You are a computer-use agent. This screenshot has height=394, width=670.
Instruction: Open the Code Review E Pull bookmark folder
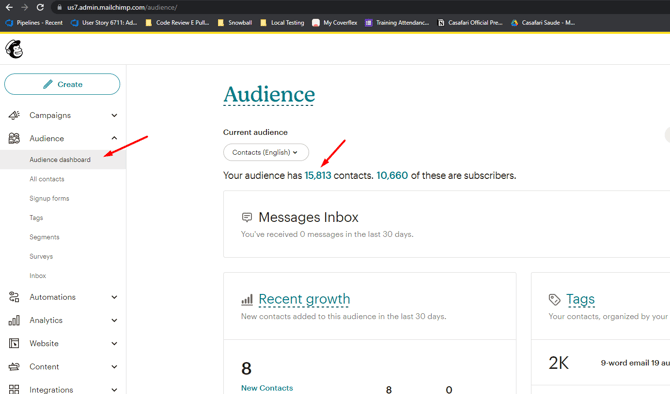[x=177, y=23]
